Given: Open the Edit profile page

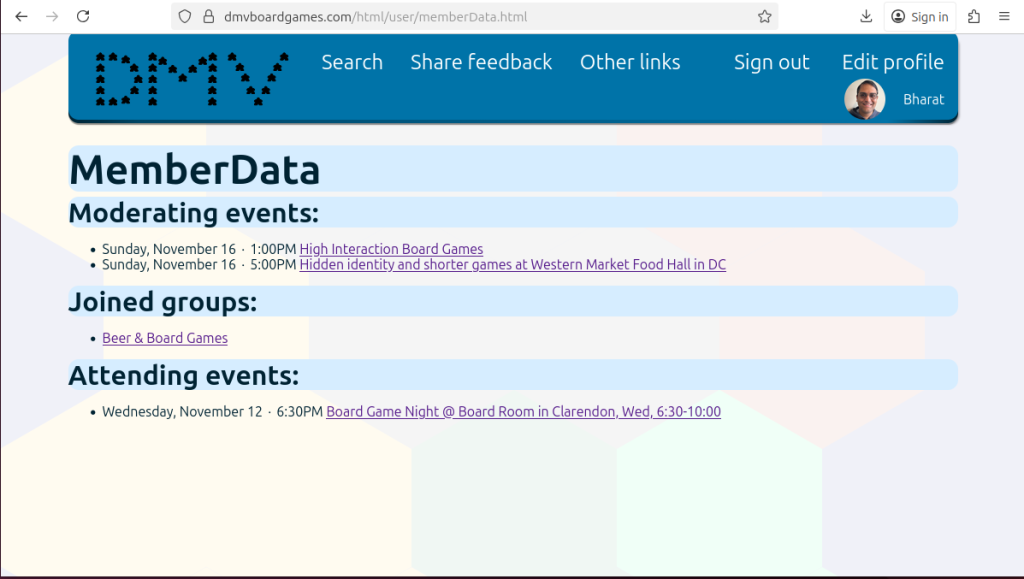Looking at the screenshot, I should [892, 62].
